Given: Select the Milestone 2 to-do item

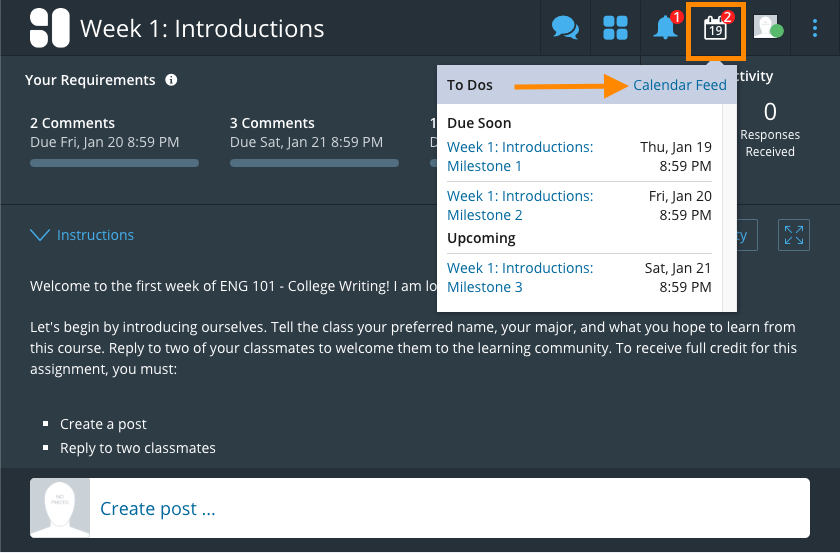Looking at the screenshot, I should tap(519, 205).
